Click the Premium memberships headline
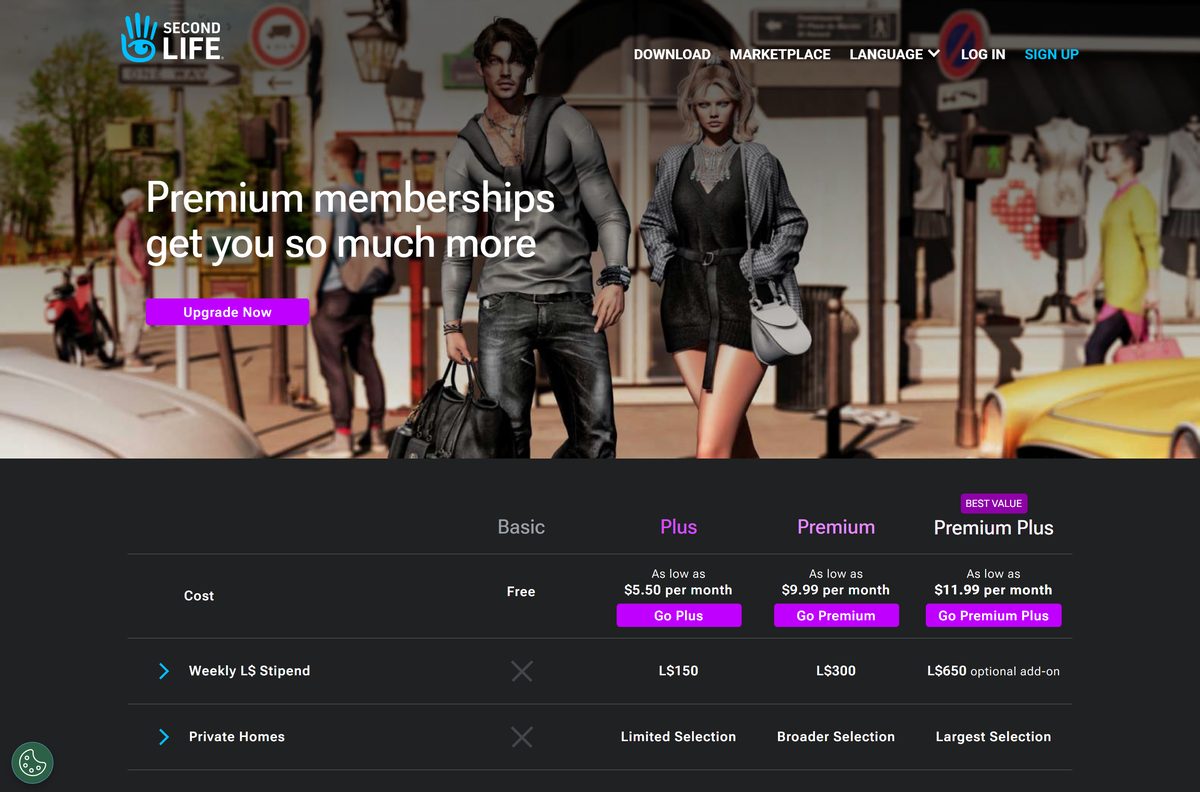 pyautogui.click(x=350, y=221)
